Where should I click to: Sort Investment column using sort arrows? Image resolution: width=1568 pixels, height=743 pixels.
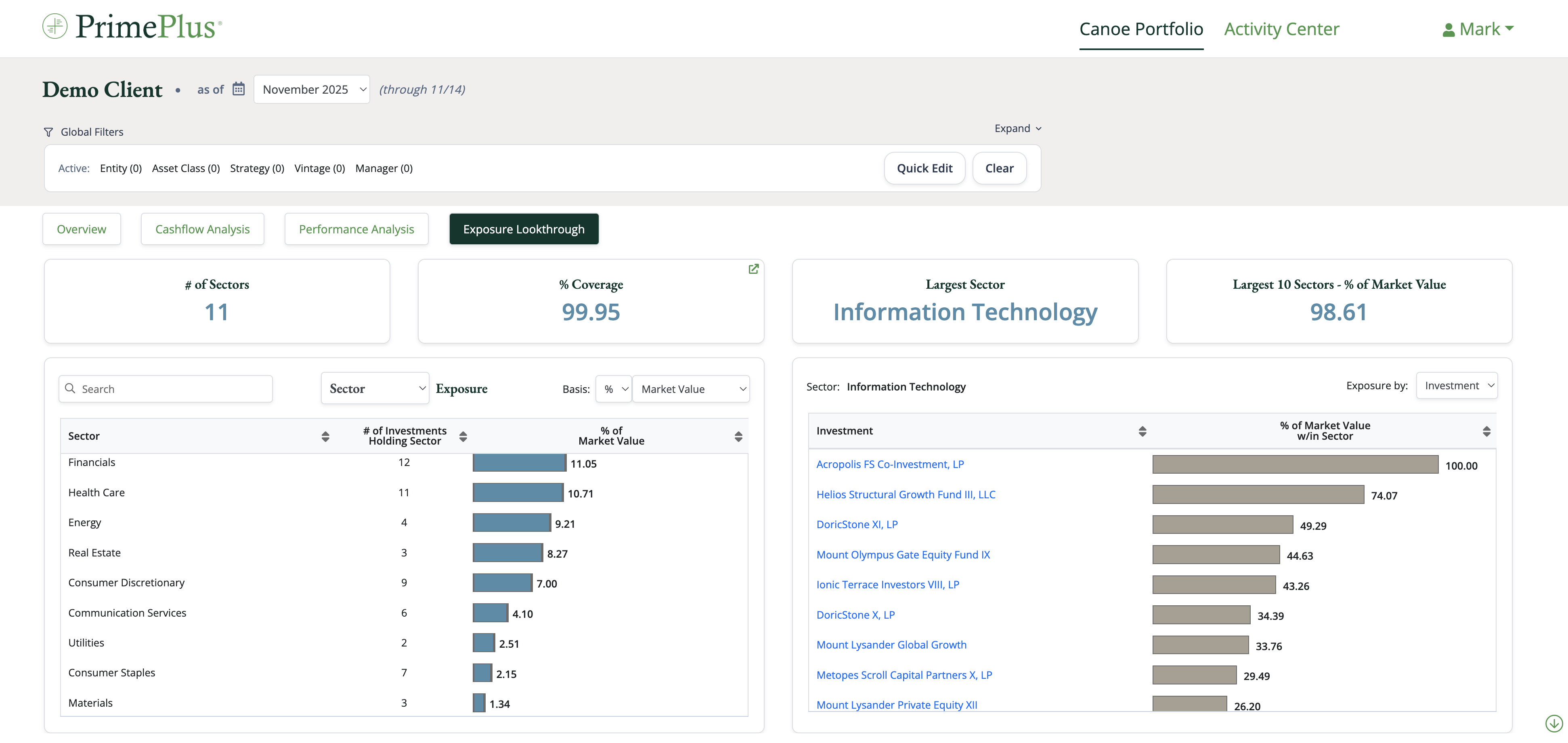[1142, 431]
